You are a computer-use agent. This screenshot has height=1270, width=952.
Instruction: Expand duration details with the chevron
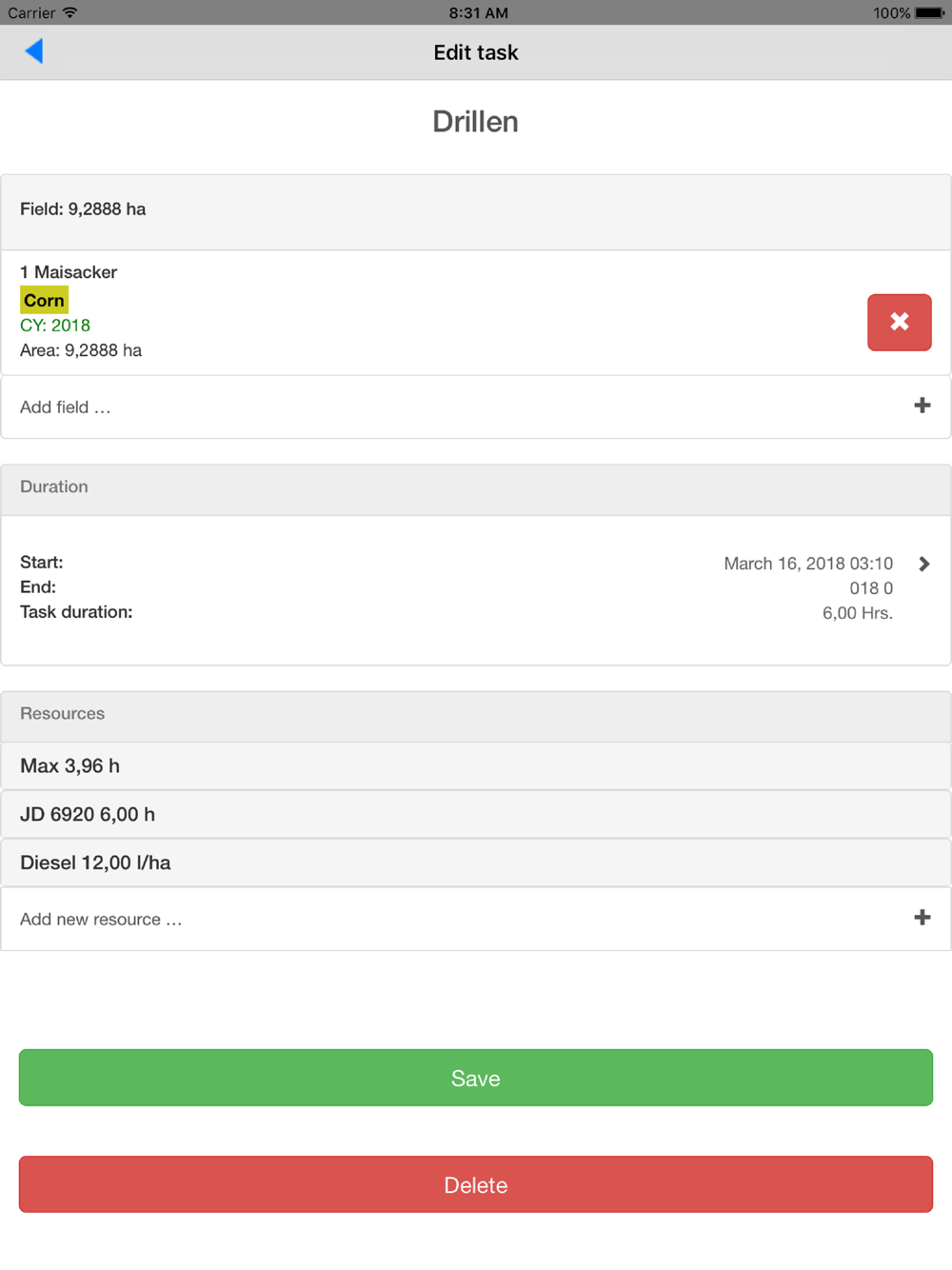coord(923,564)
